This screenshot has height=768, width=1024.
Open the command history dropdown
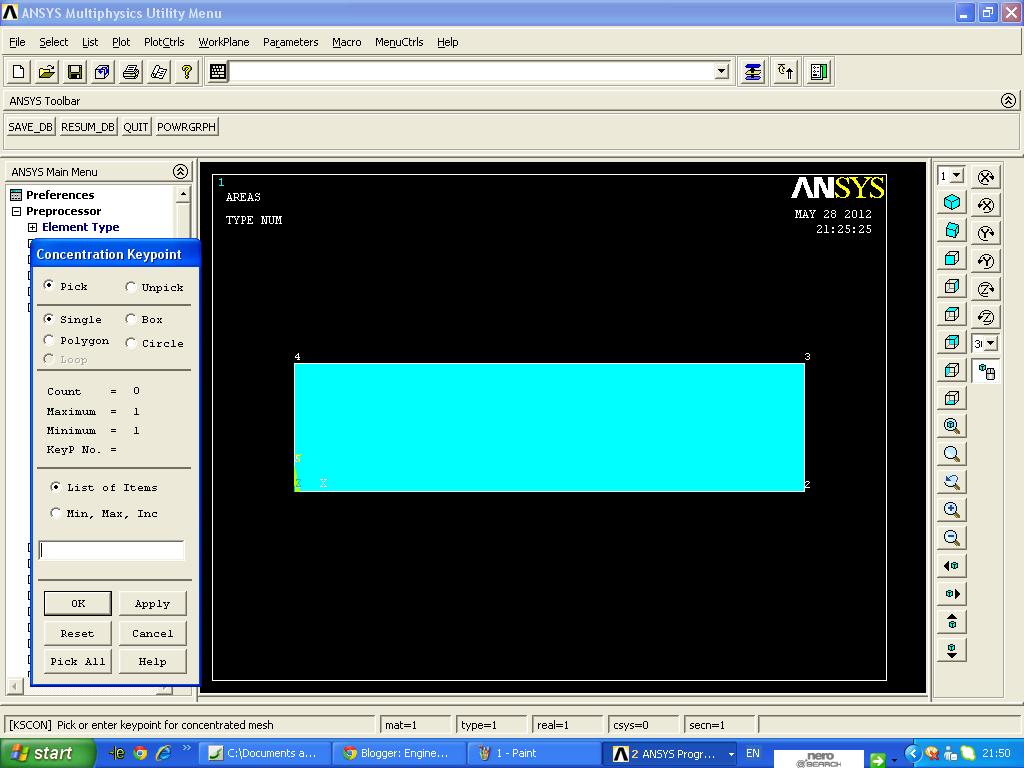coord(721,71)
